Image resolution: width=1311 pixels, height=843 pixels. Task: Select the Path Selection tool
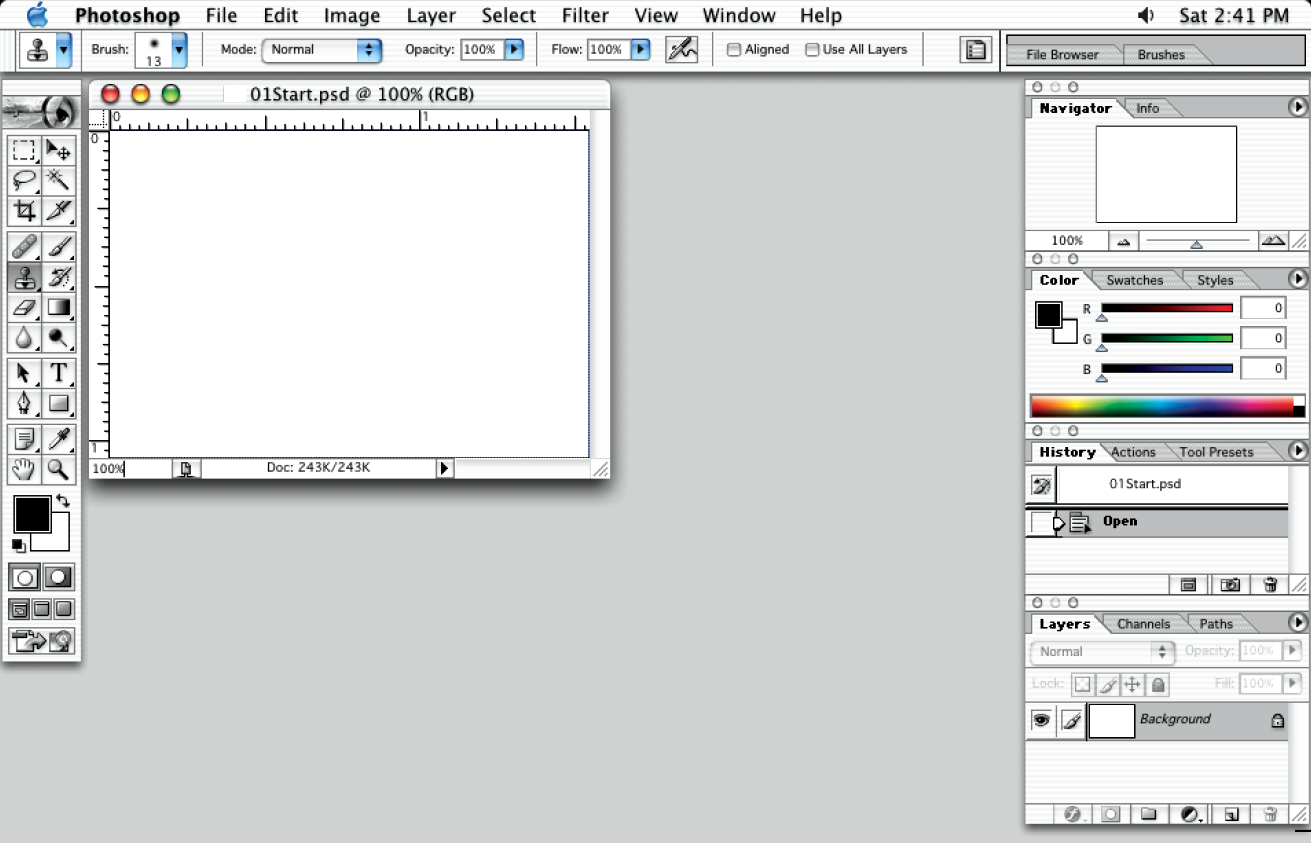tap(24, 374)
